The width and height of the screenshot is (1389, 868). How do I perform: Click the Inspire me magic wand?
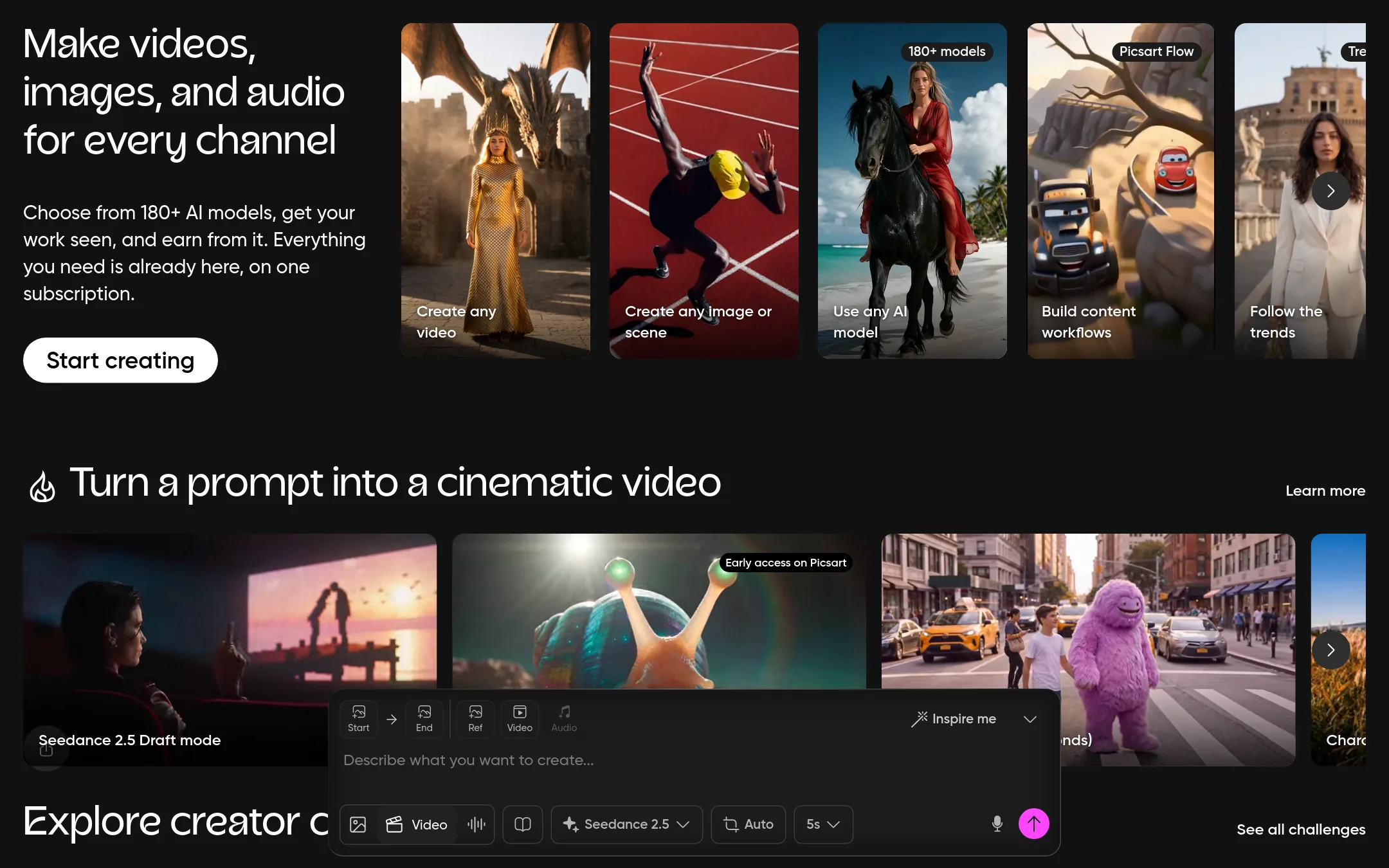(954, 719)
